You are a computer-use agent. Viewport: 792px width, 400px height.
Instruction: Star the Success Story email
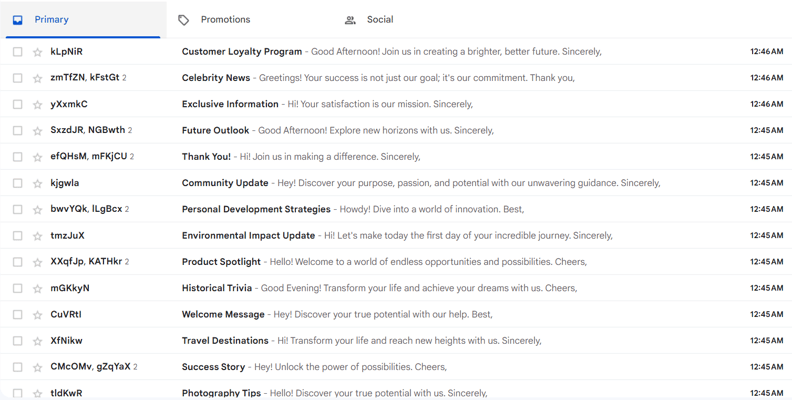38,367
